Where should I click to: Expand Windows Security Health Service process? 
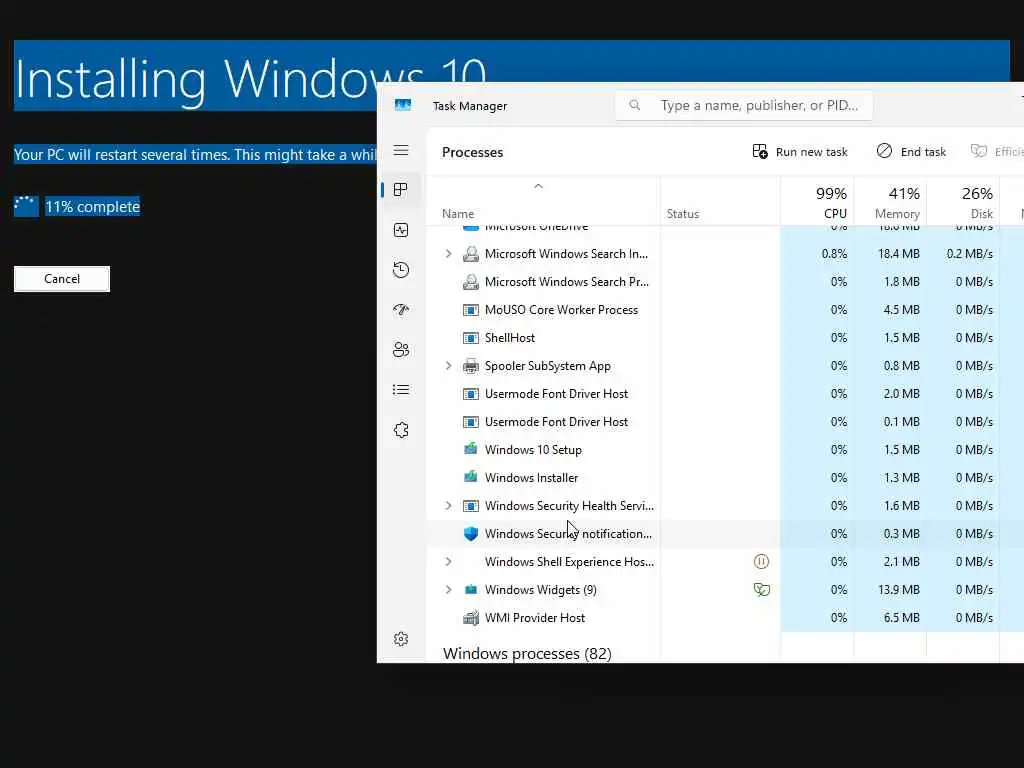tap(448, 505)
